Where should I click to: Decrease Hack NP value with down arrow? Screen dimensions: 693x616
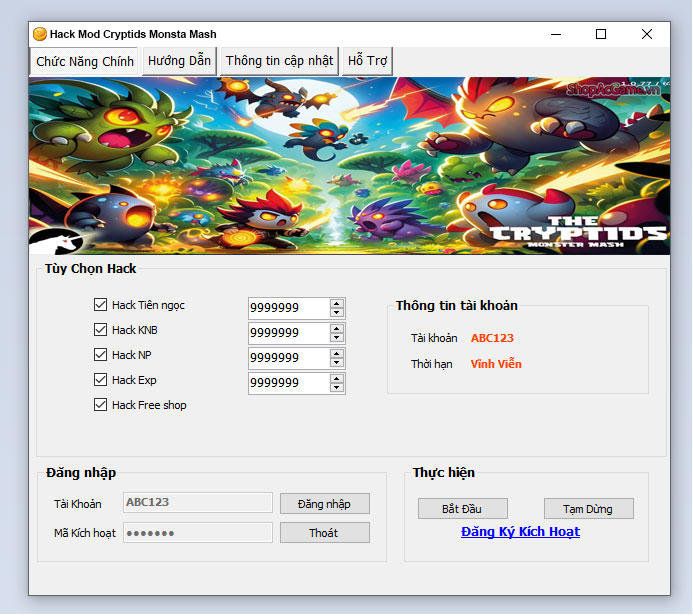337,363
